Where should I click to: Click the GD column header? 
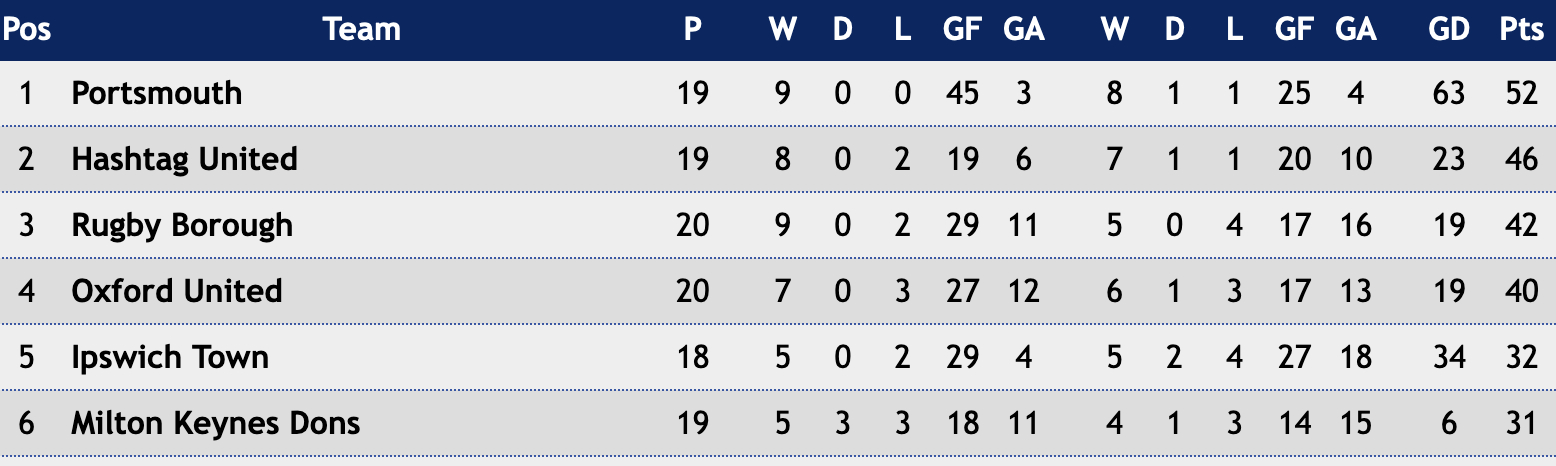pyautogui.click(x=1448, y=30)
